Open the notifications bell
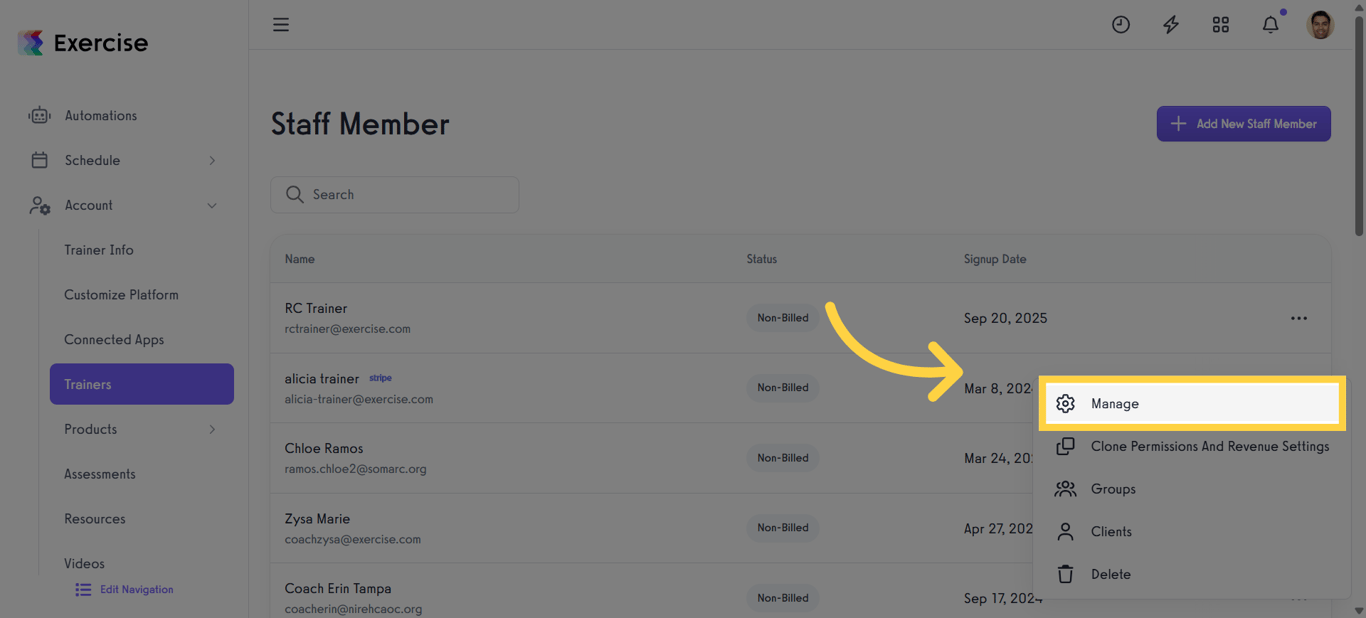Image resolution: width=1366 pixels, height=618 pixels. [x=1270, y=25]
